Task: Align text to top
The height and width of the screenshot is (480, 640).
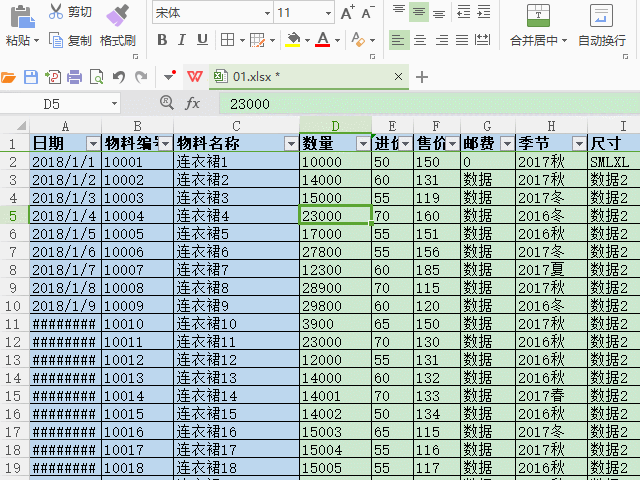Action: [399, 11]
